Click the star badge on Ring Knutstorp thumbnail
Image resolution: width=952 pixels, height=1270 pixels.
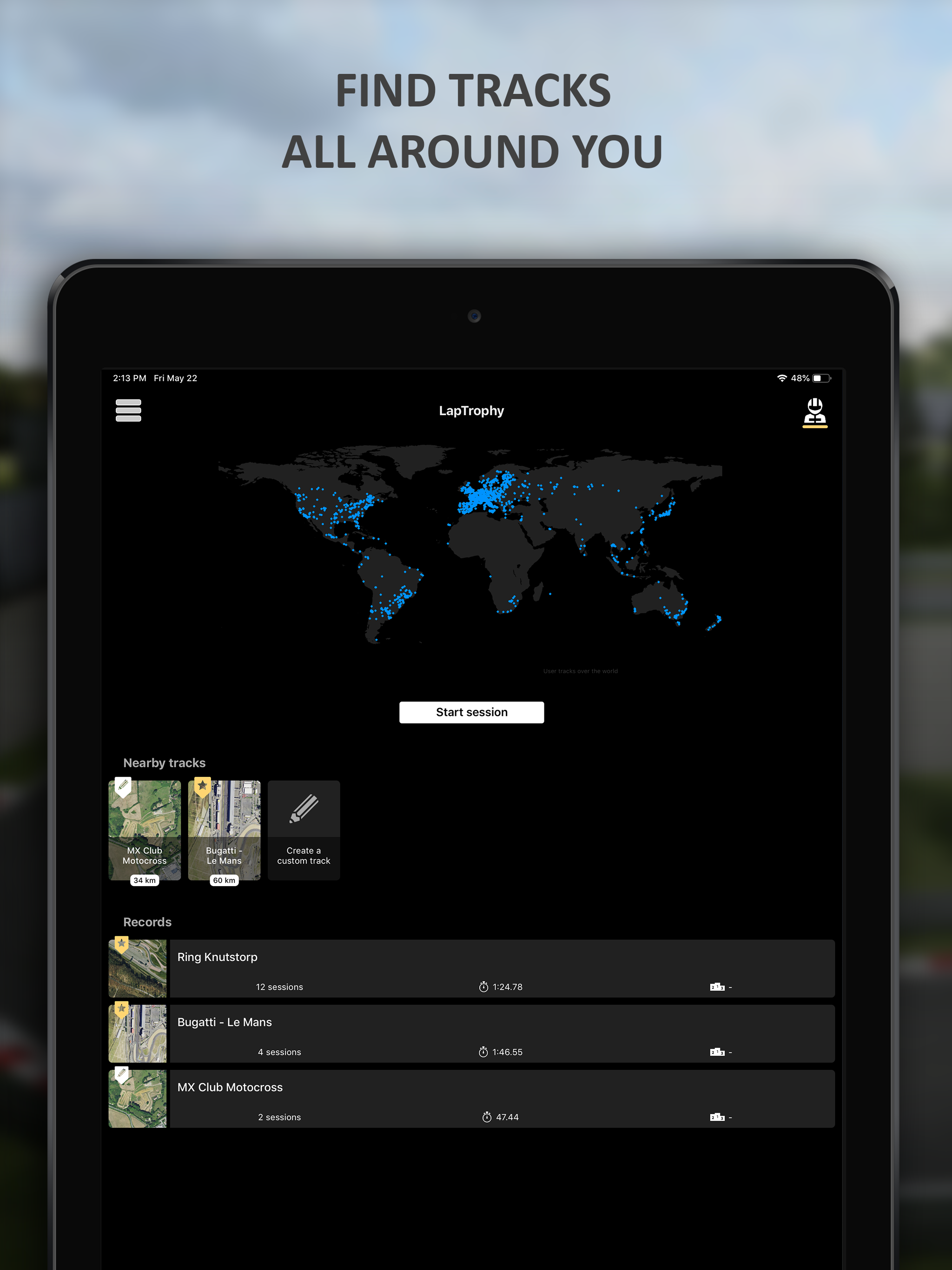pyautogui.click(x=121, y=944)
